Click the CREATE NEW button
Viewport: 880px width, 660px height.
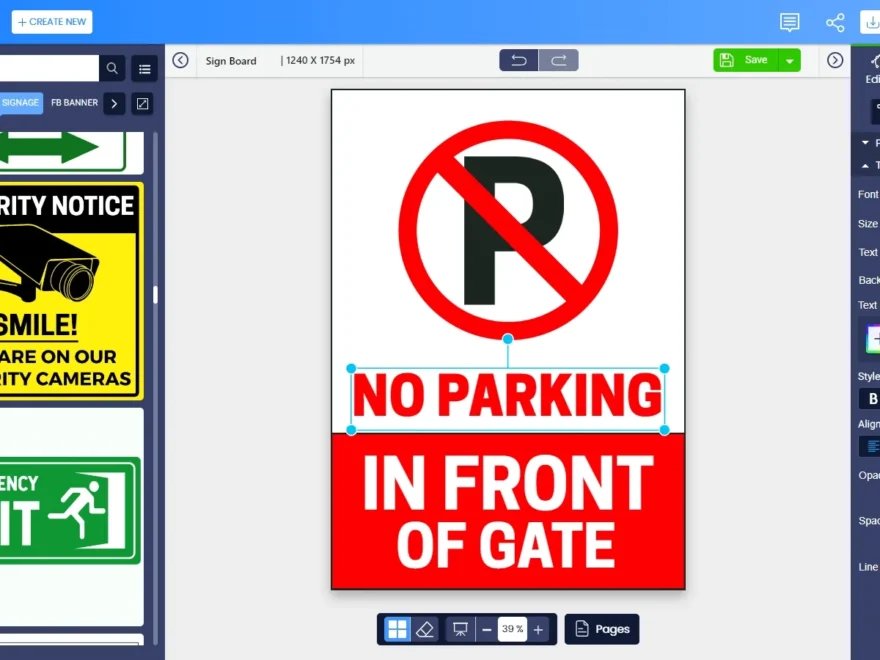pyautogui.click(x=51, y=21)
